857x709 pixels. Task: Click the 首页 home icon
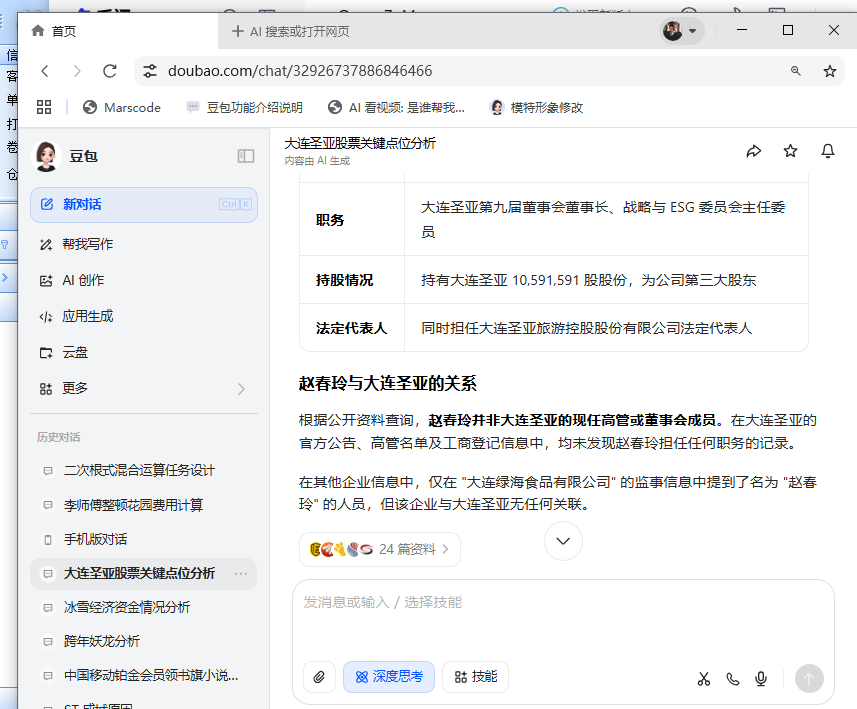point(38,31)
